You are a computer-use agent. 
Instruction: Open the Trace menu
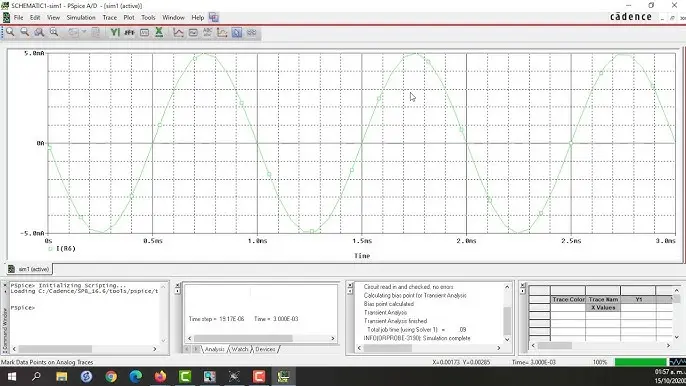[109, 18]
